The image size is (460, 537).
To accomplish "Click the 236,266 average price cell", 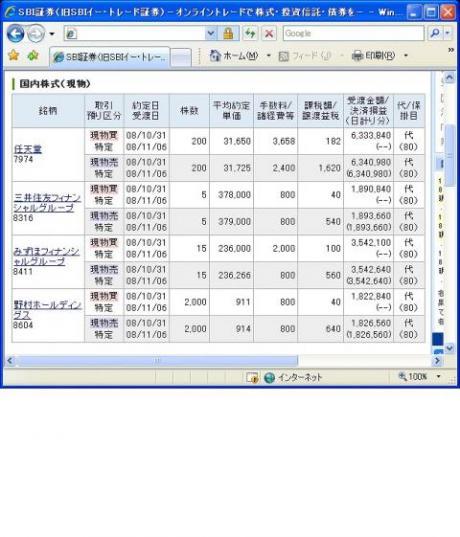I will pos(232,275).
